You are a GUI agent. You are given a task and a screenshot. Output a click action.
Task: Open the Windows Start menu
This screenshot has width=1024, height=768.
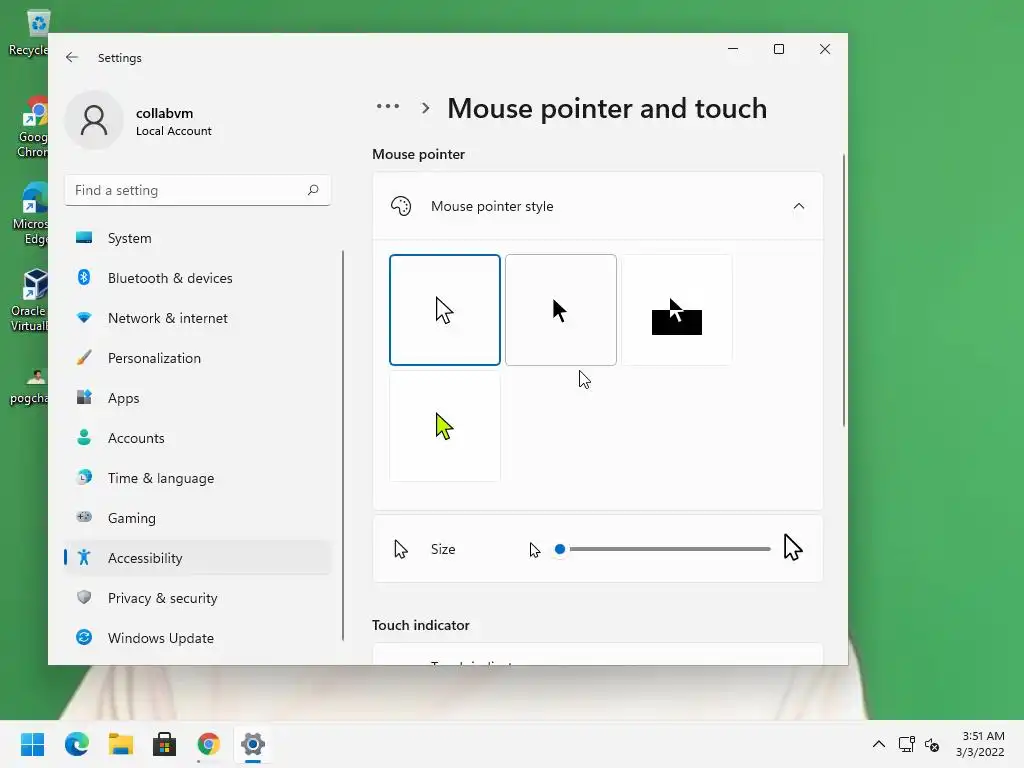[33, 744]
